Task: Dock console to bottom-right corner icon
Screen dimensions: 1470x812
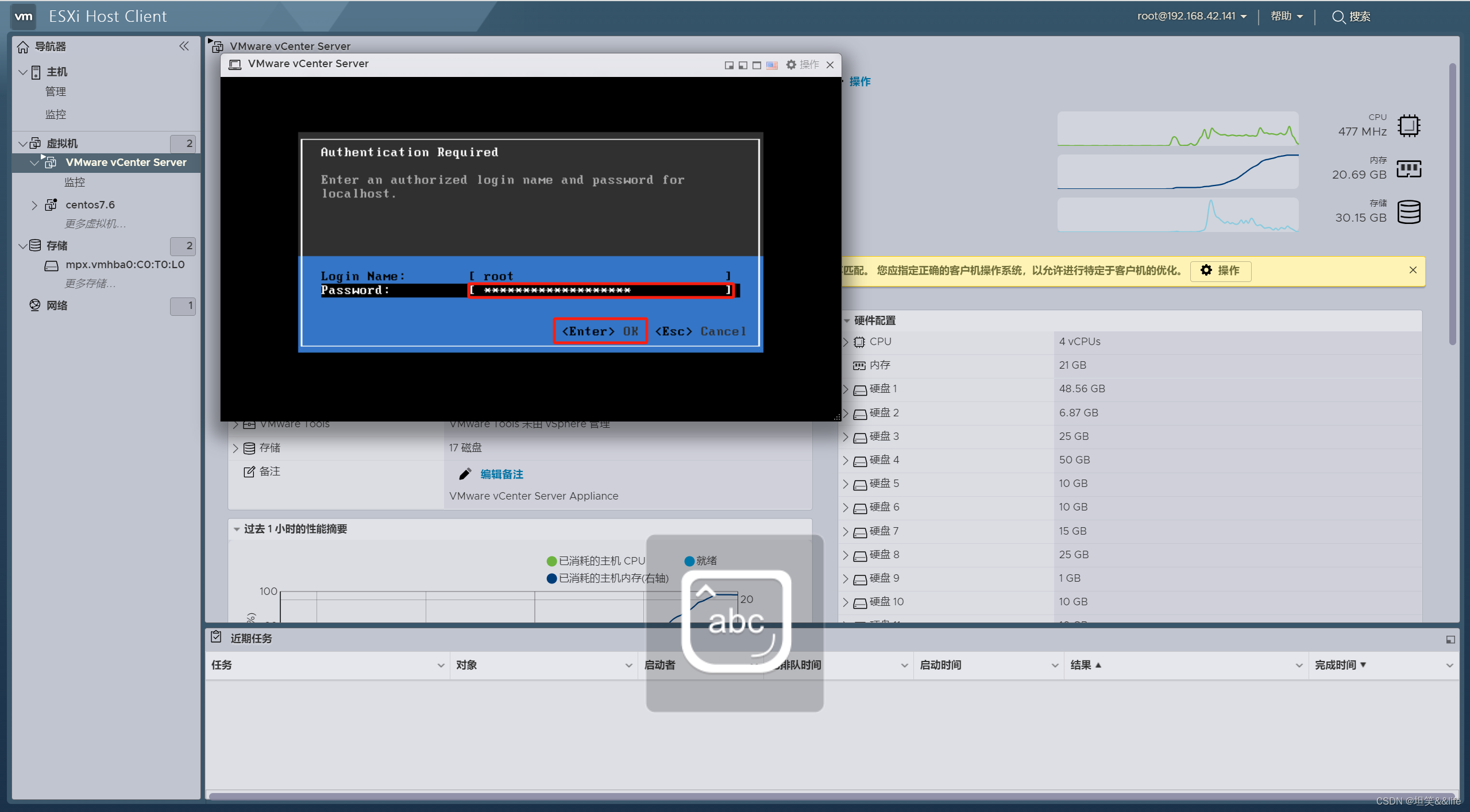Action: point(729,65)
